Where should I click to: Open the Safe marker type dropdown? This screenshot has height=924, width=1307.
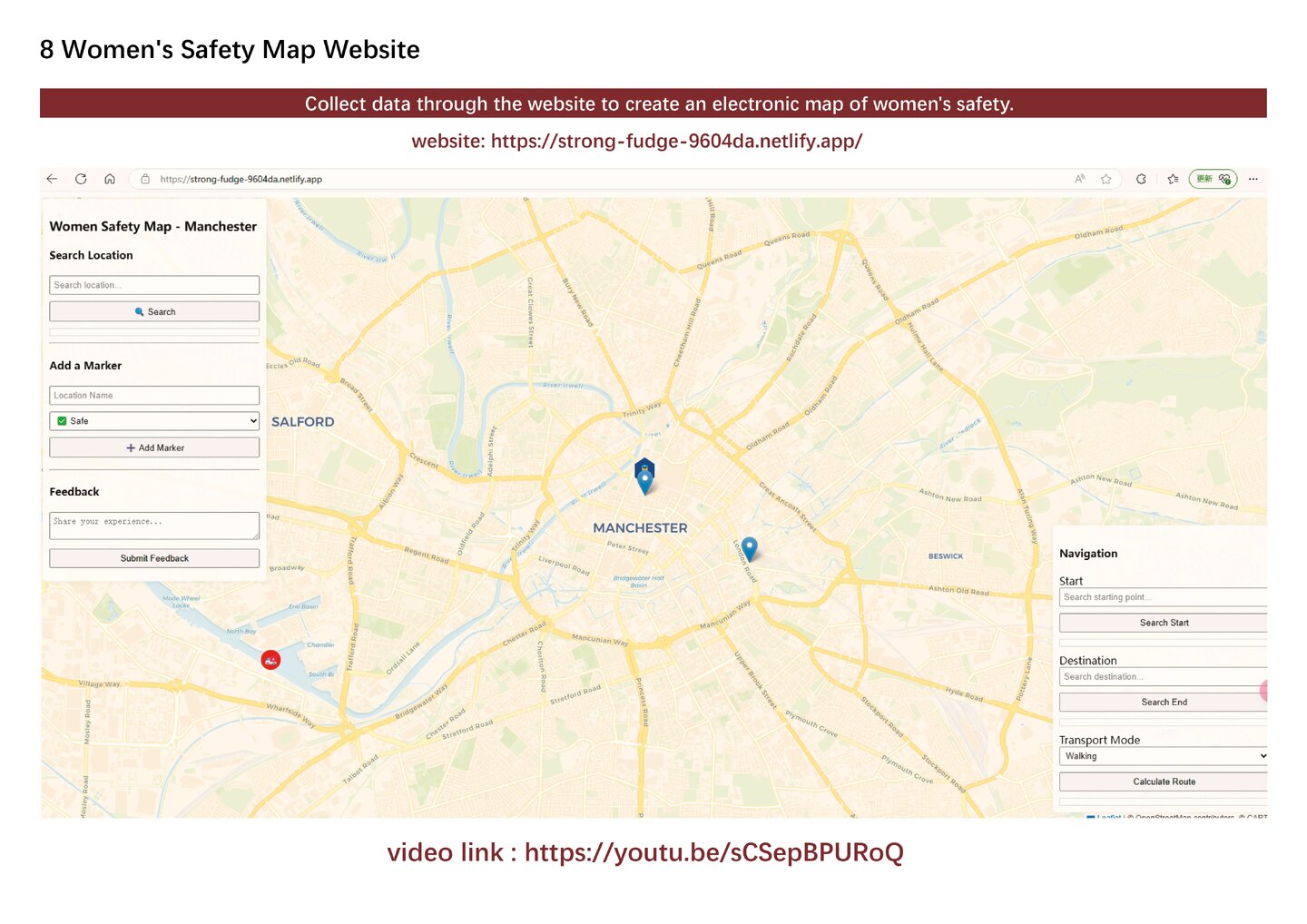pyautogui.click(x=154, y=421)
